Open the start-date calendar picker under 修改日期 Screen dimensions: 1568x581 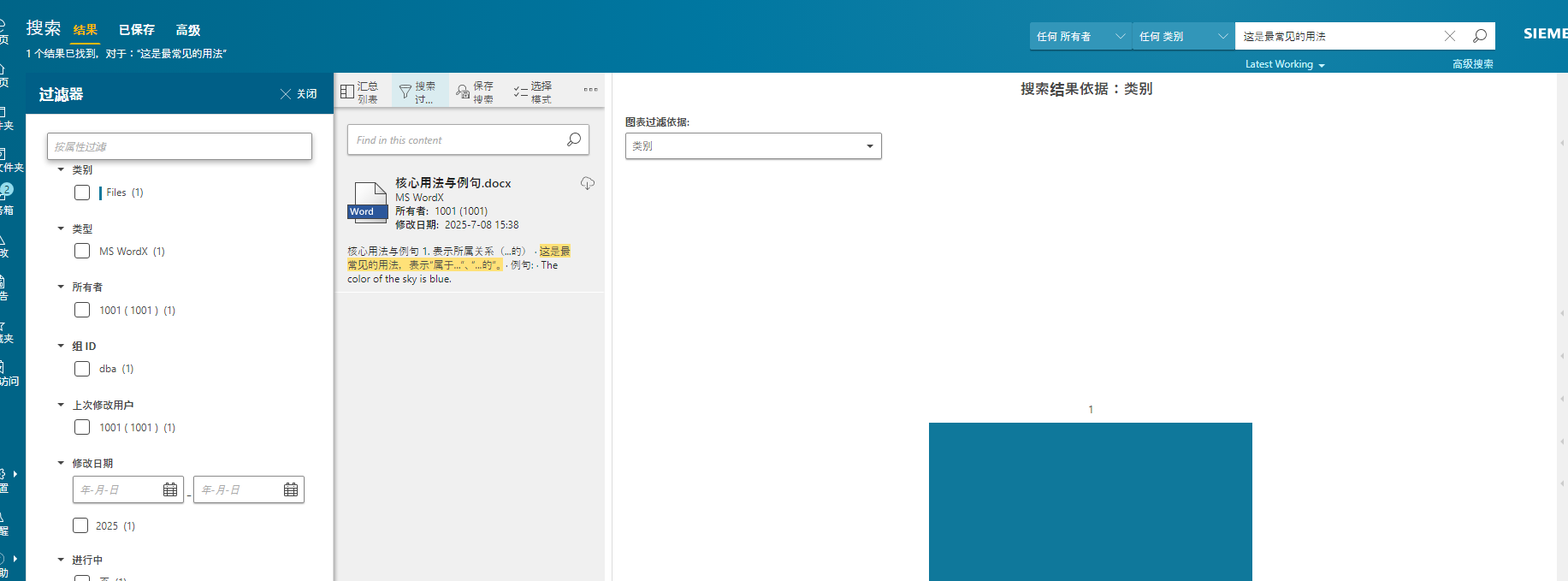(170, 489)
